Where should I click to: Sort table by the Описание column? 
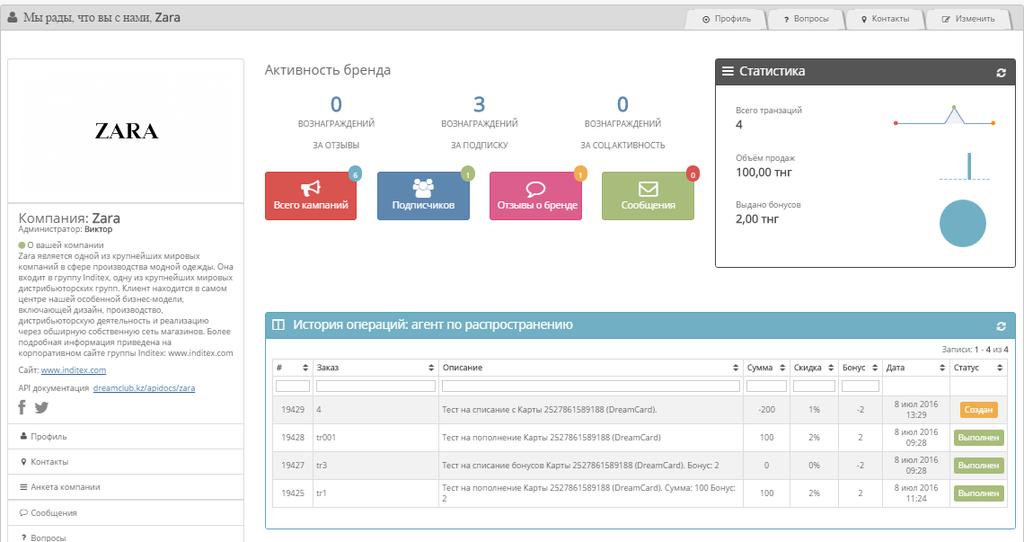[x=590, y=368]
